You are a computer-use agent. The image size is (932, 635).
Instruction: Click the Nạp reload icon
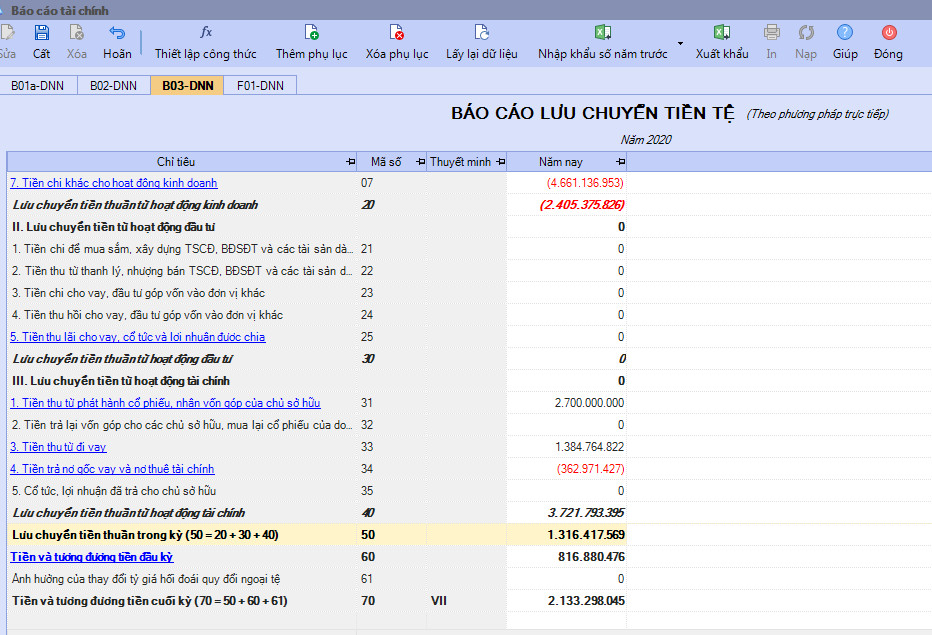806,33
